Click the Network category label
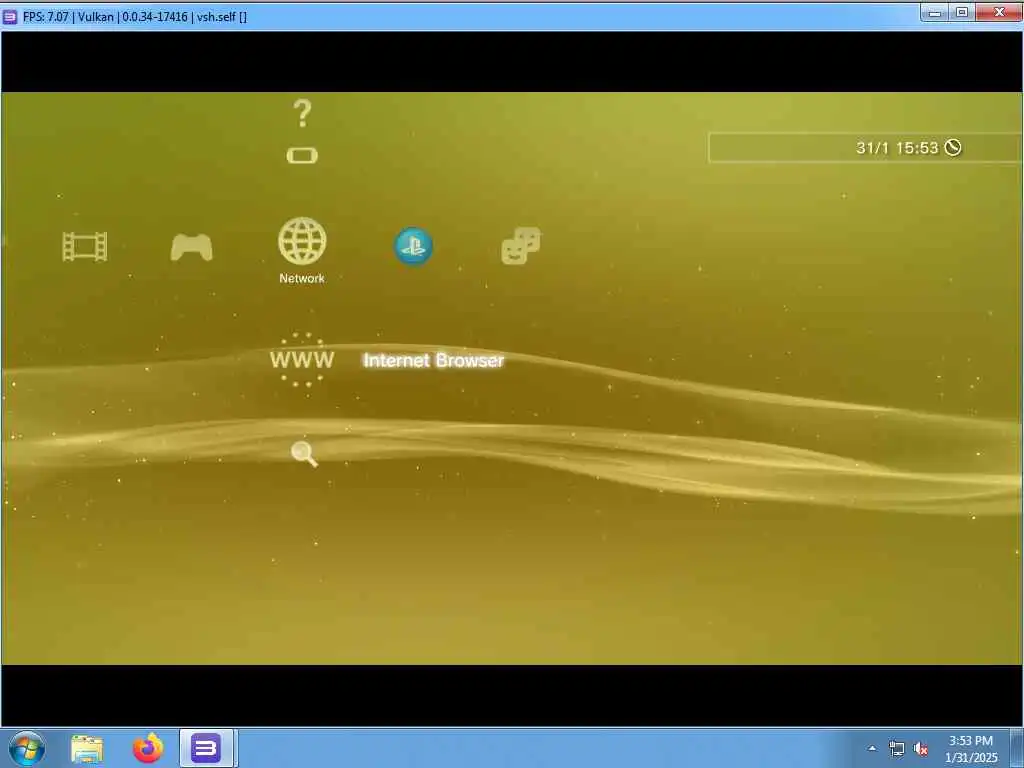1024x768 pixels. (302, 278)
